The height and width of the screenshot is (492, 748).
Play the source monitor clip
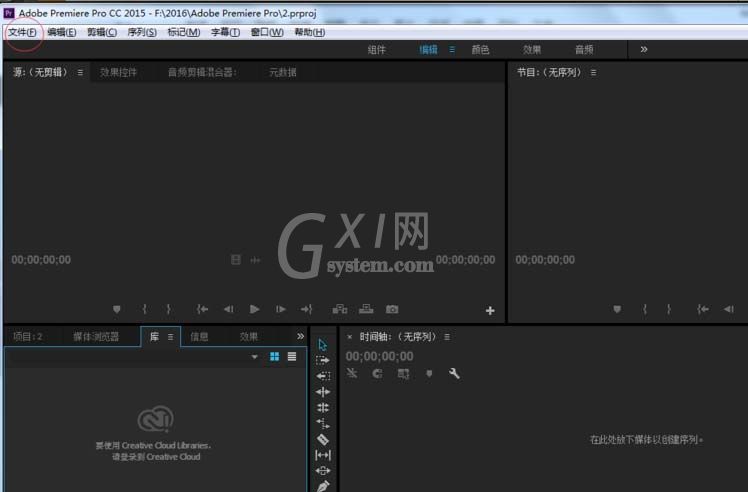(254, 309)
